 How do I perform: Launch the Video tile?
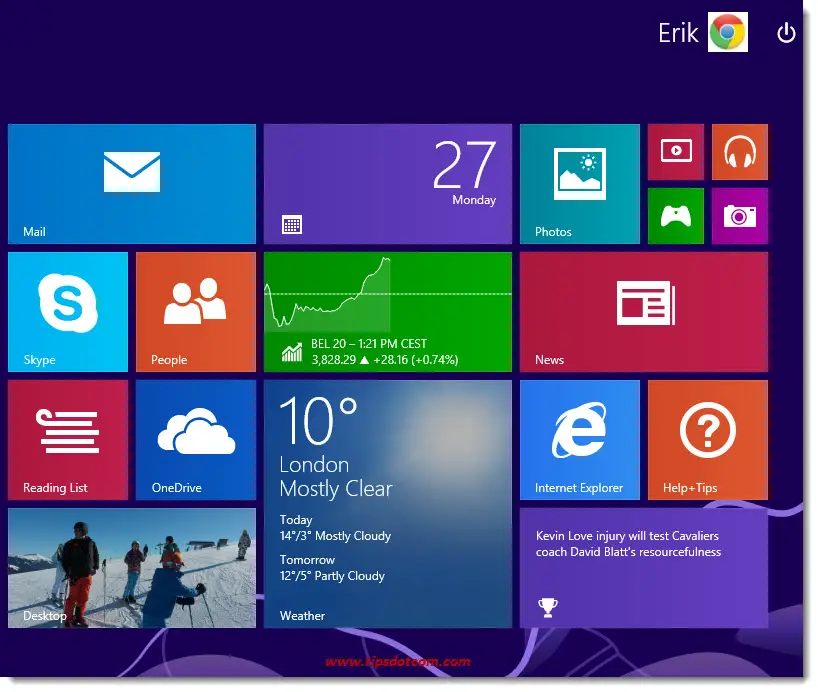click(x=676, y=152)
